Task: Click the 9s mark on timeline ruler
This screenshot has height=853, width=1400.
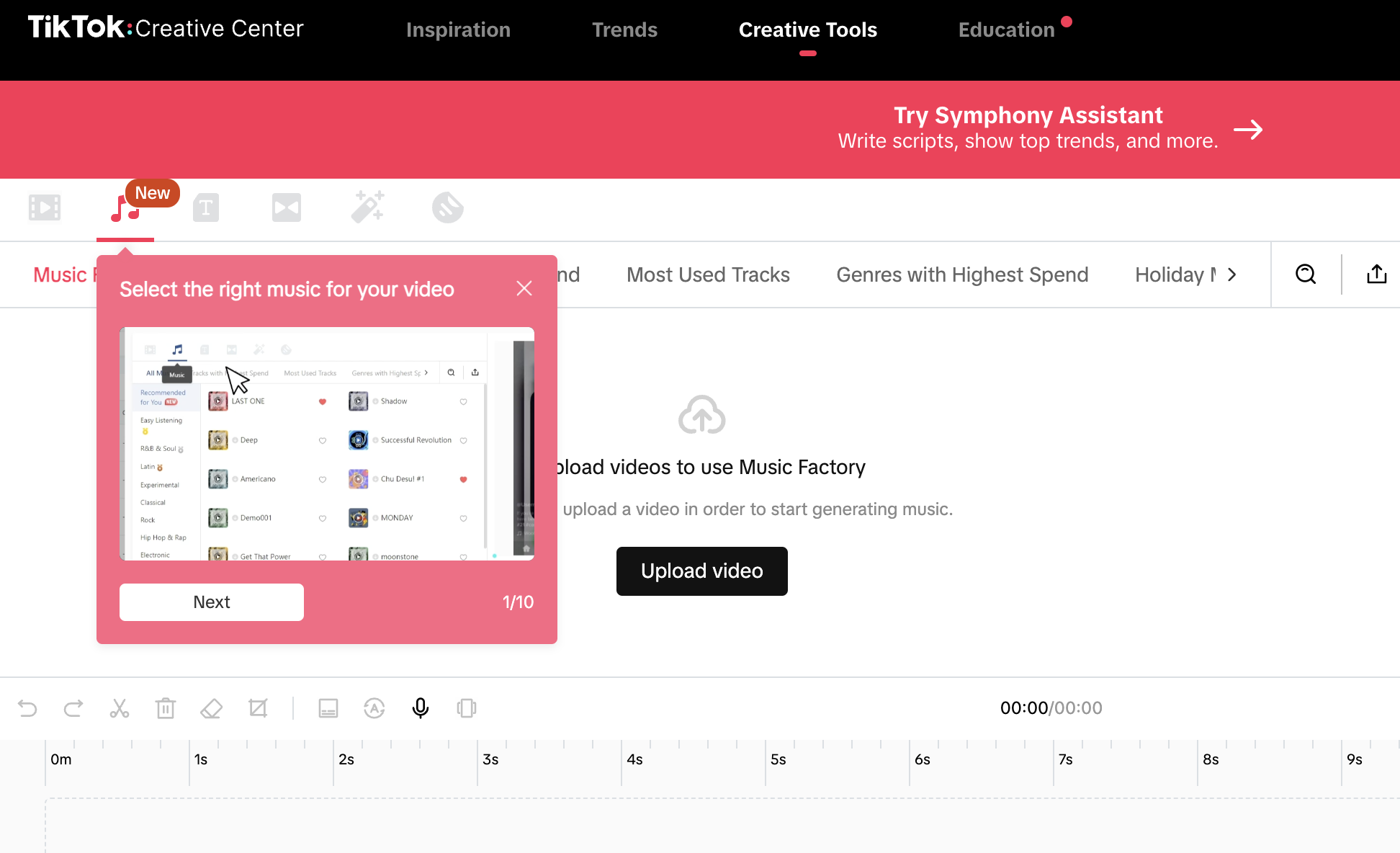Action: click(1355, 759)
